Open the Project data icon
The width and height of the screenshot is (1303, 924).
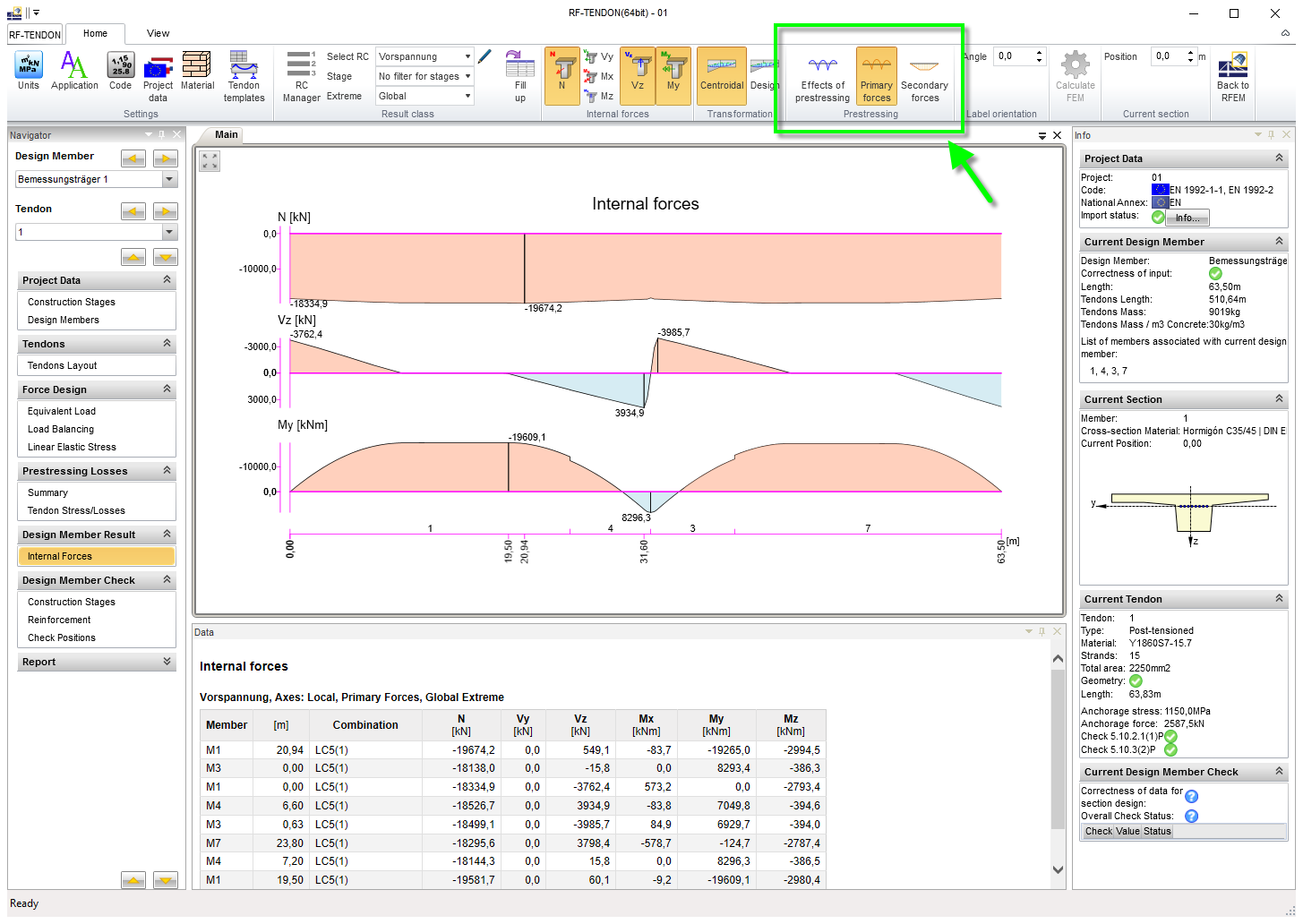tap(159, 77)
